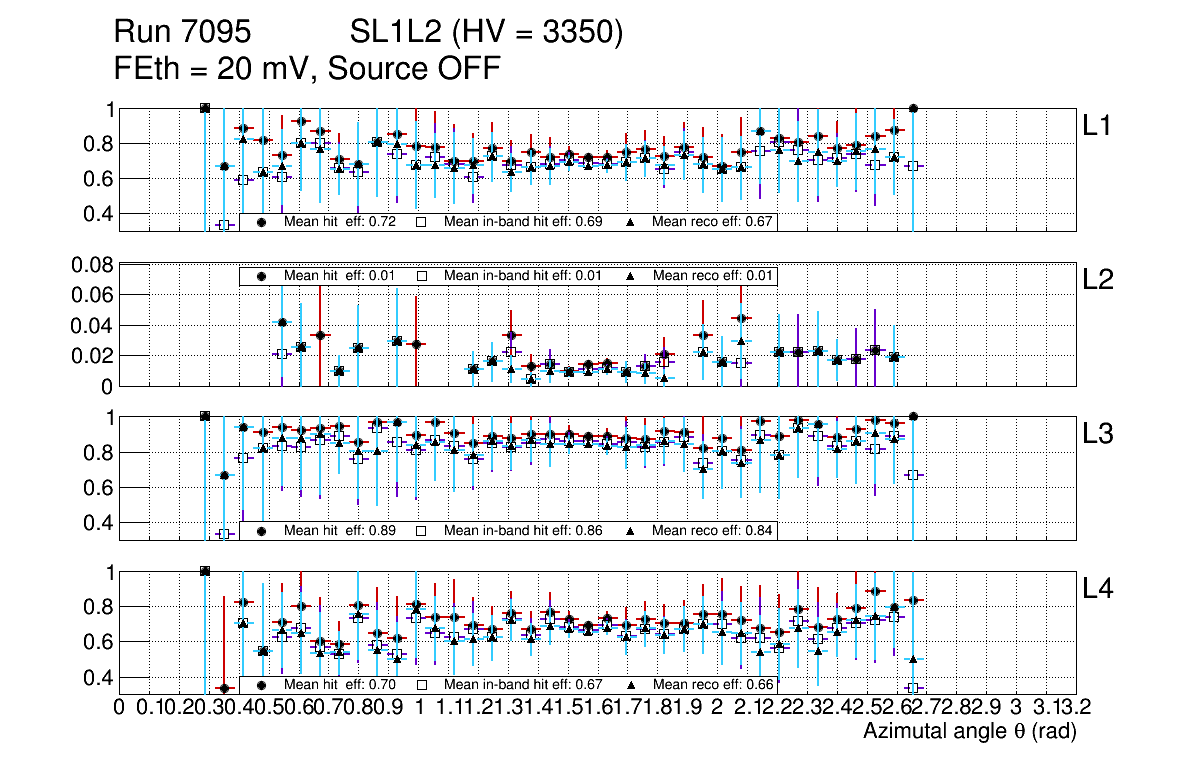The width and height of the screenshot is (1196, 772).
Task: Click the open square marker in L4 legend
Action: [x=422, y=685]
